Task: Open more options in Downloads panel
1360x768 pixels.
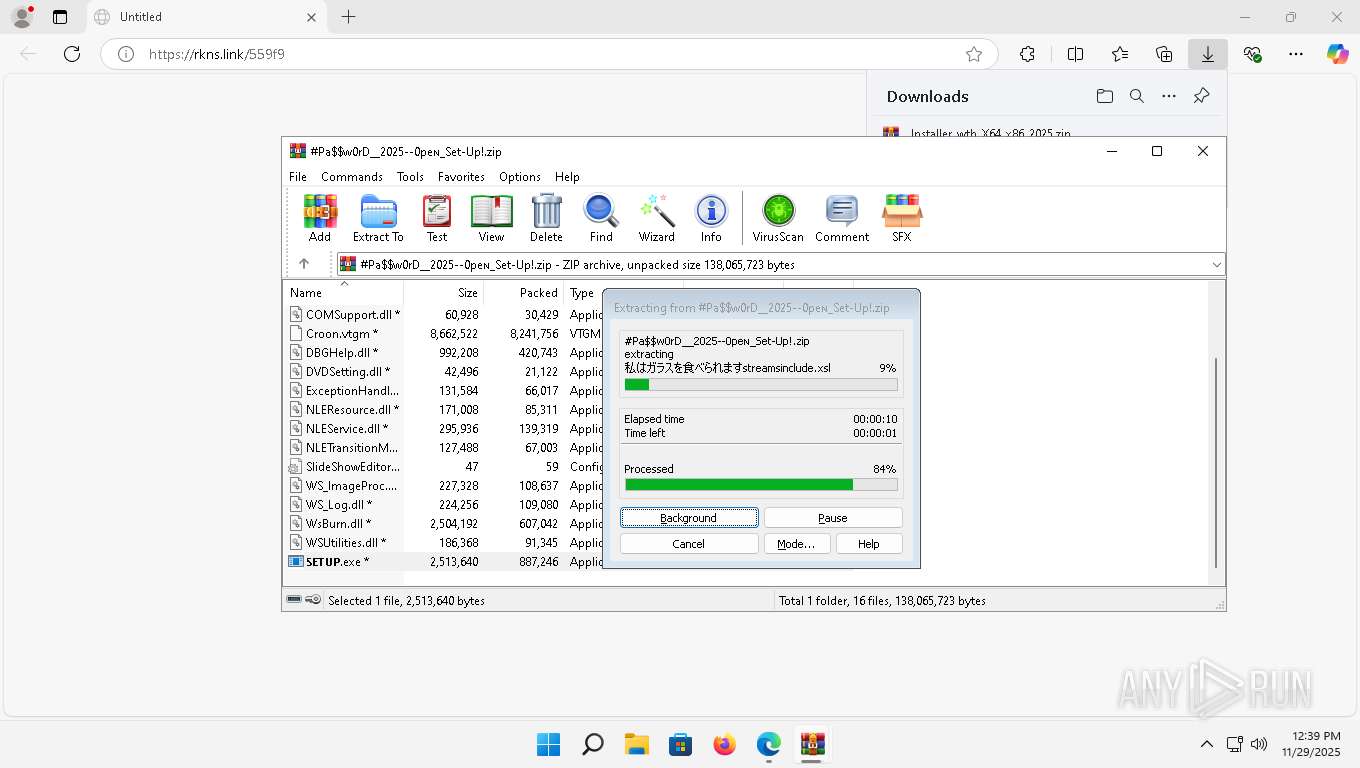Action: coord(1169,96)
